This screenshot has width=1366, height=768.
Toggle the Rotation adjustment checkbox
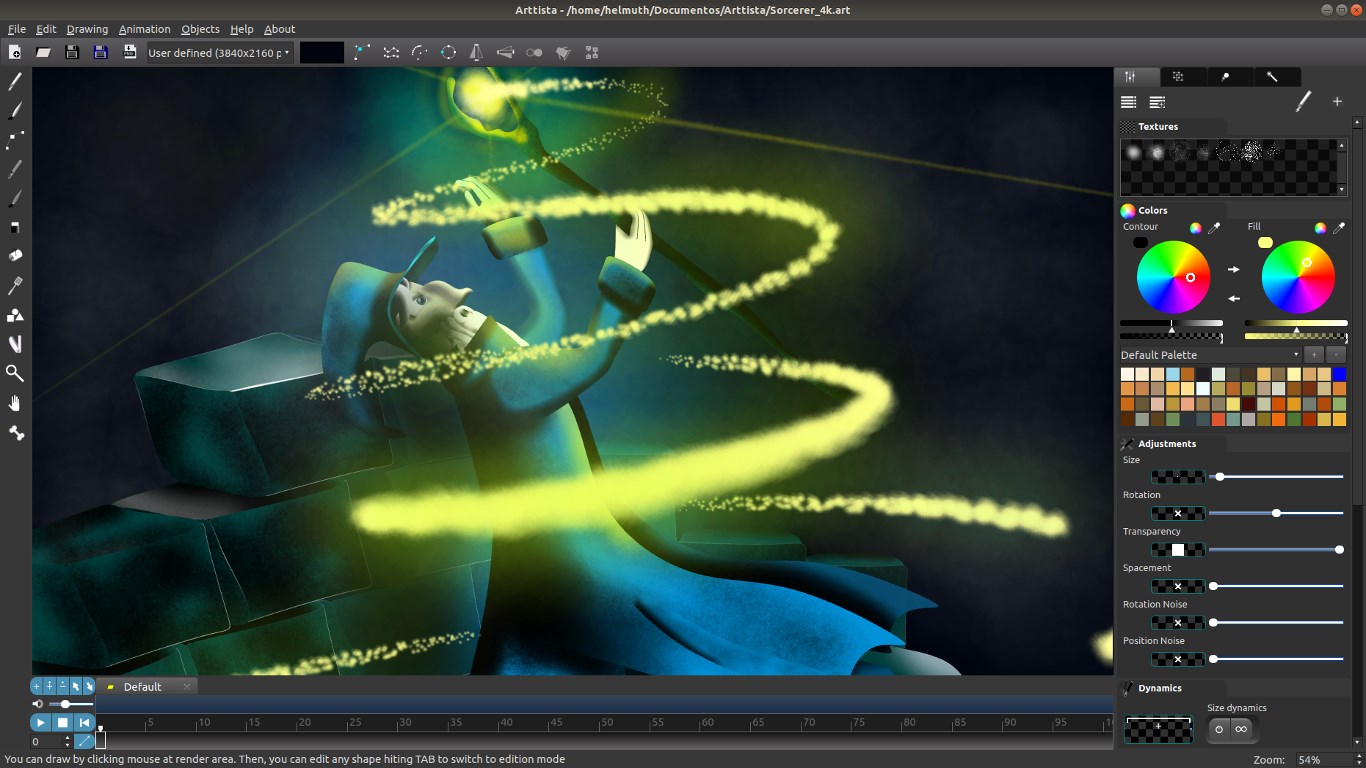pos(1177,513)
